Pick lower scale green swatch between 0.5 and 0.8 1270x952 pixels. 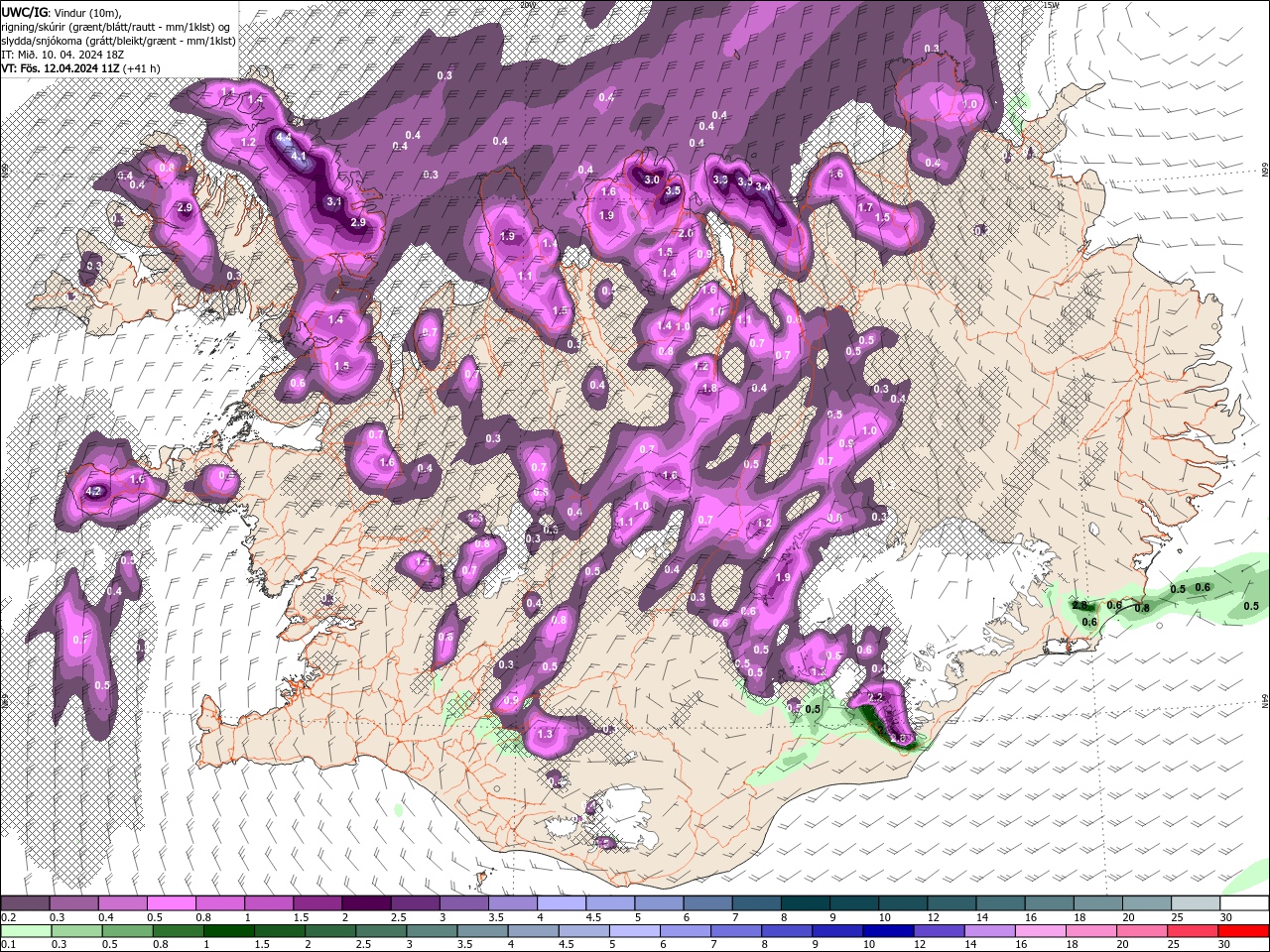(x=130, y=931)
